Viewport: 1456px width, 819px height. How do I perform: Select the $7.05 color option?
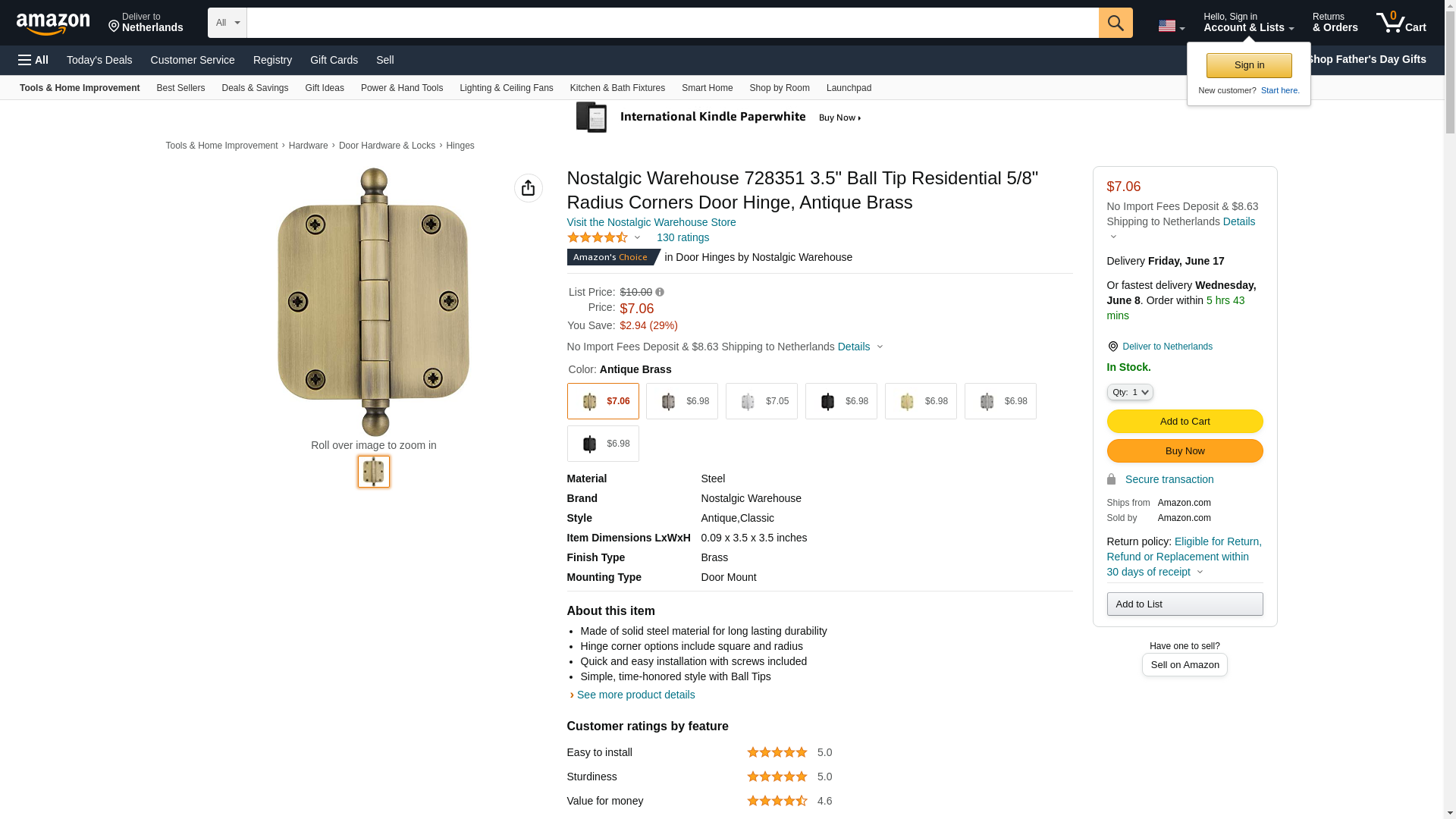(x=761, y=401)
